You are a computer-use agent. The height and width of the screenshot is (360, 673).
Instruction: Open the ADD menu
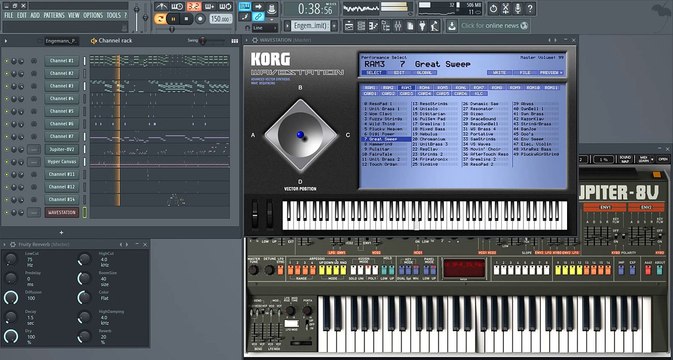point(35,15)
